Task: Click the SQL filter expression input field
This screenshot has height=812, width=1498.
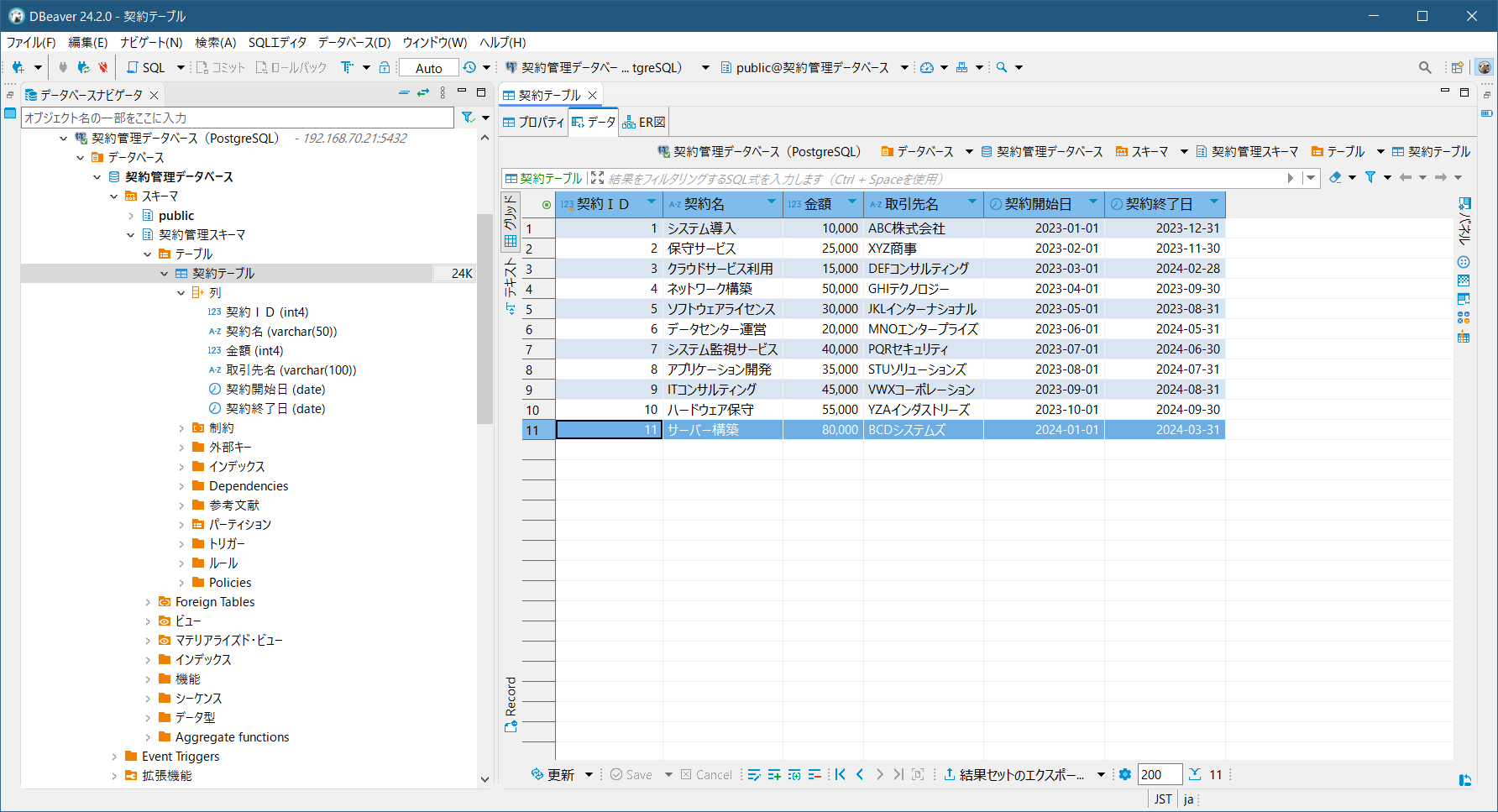Action: point(943,178)
